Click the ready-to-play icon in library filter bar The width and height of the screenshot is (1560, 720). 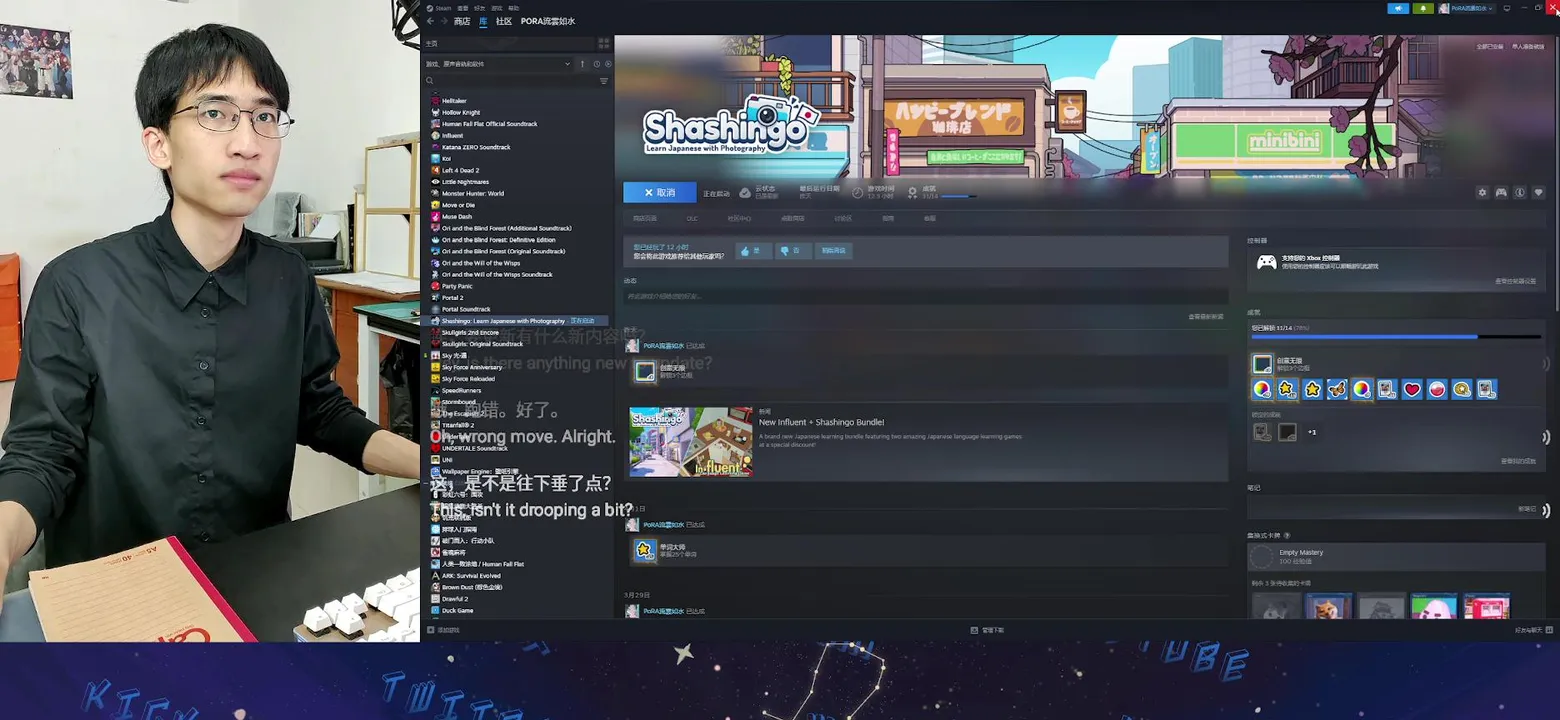point(608,64)
